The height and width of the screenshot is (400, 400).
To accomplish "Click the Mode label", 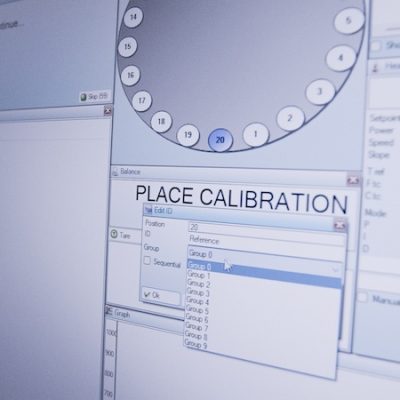I will (x=375, y=213).
